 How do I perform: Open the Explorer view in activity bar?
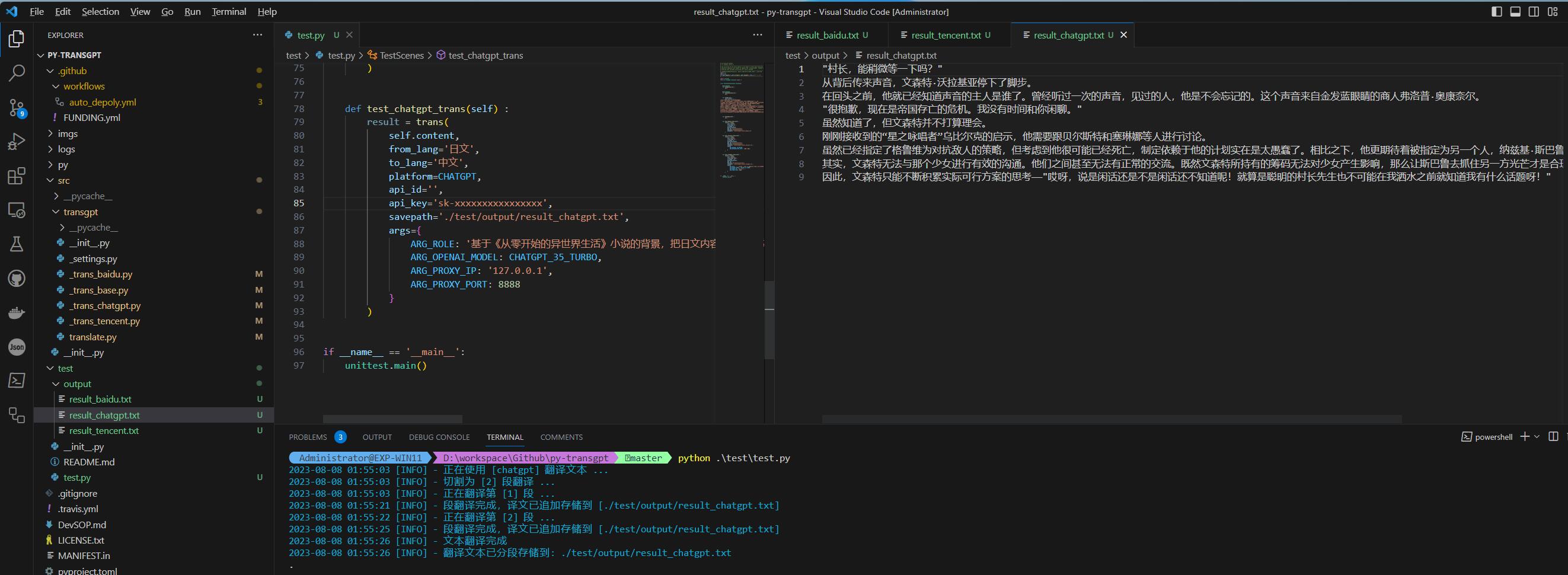tap(17, 39)
